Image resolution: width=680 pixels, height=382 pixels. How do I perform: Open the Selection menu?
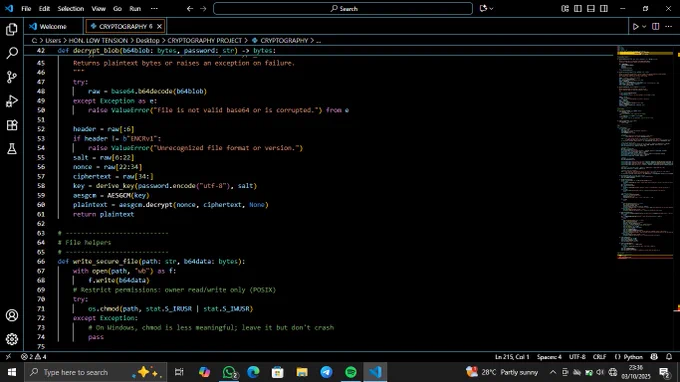(71, 8)
